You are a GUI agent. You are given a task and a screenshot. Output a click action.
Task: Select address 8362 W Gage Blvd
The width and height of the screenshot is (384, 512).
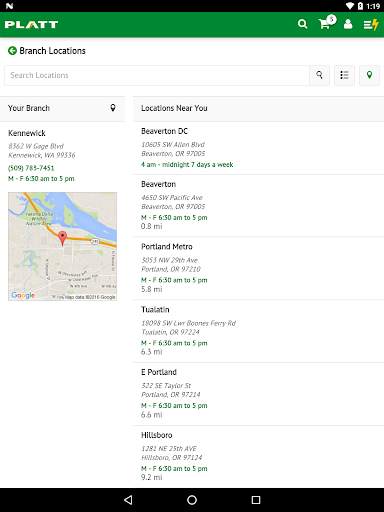[x=36, y=146]
